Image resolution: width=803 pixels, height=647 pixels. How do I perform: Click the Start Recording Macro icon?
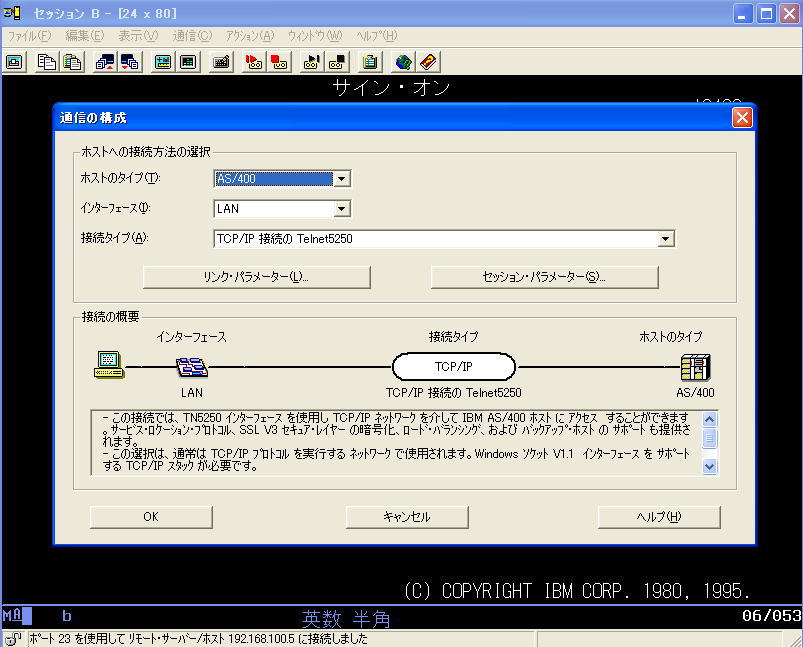pos(254,62)
